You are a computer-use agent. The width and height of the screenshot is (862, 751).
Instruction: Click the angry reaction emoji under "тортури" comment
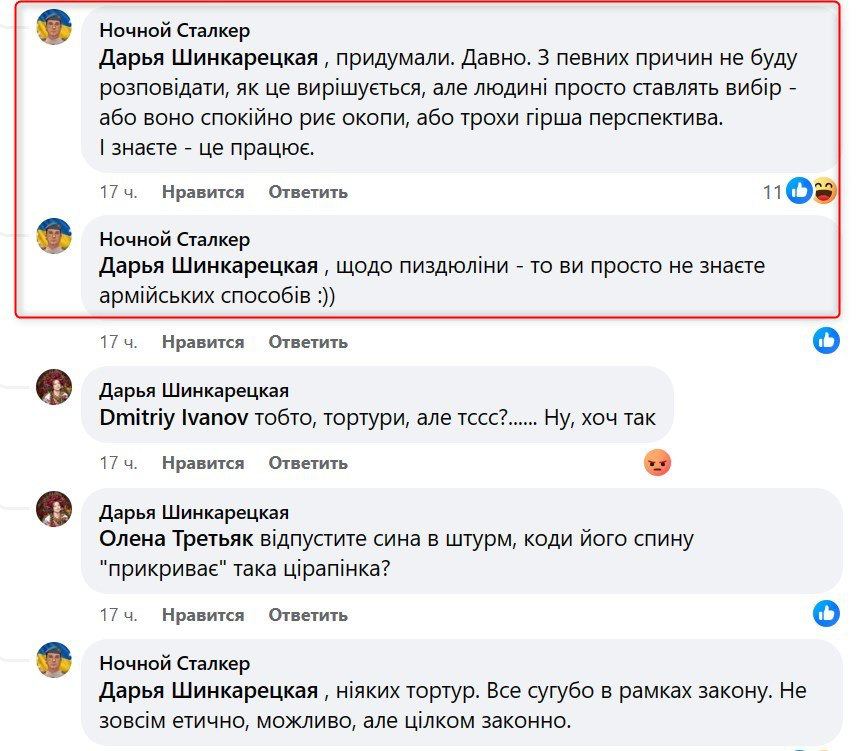657,463
